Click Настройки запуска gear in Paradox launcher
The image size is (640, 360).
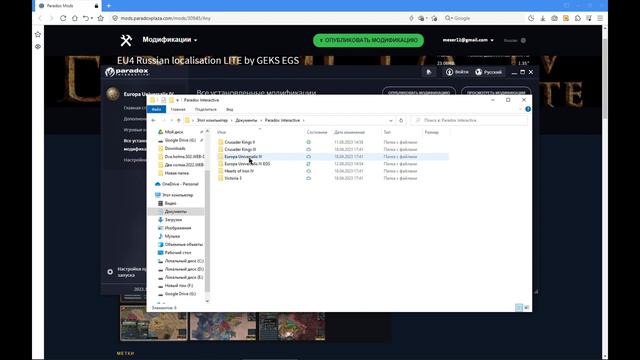click(x=110, y=272)
